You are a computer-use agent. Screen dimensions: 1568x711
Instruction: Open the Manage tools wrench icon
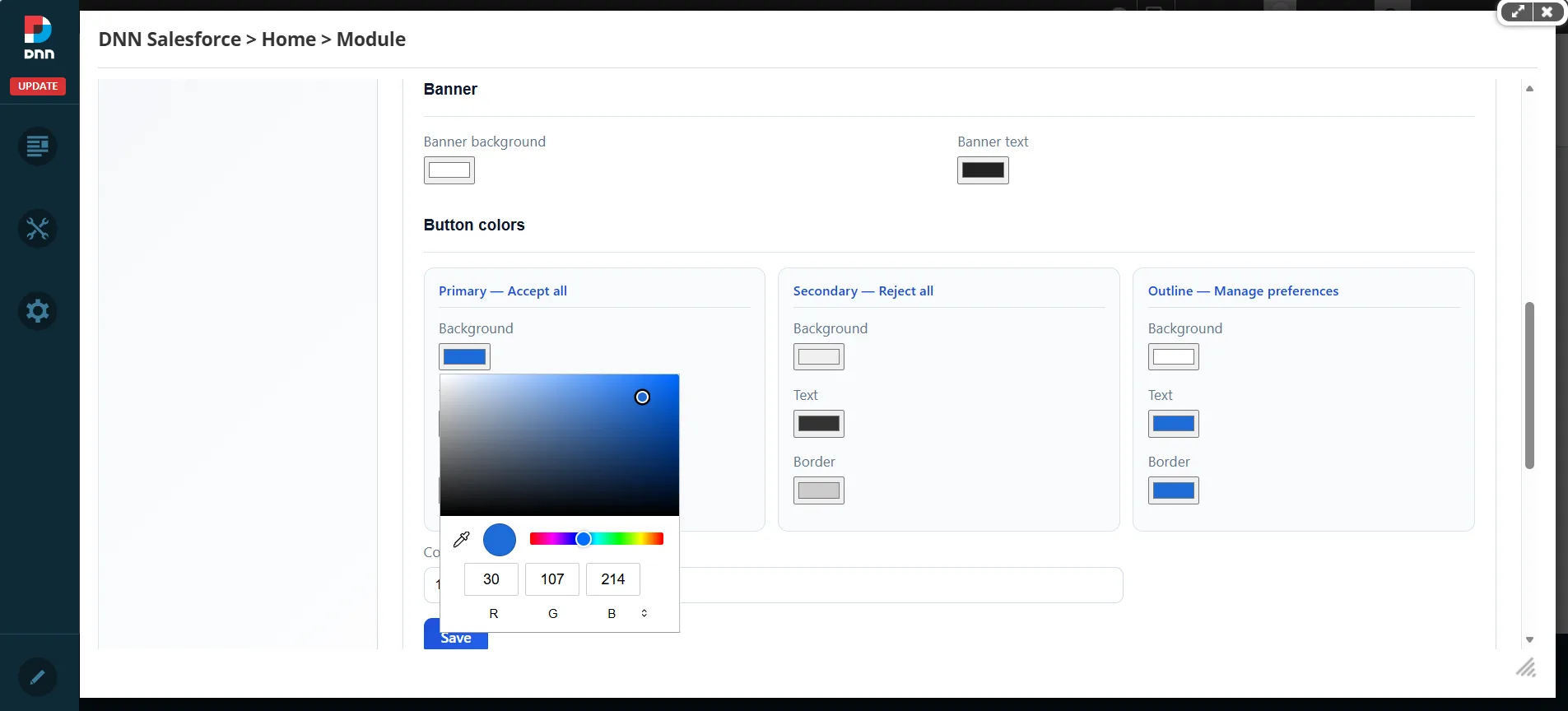click(x=38, y=229)
